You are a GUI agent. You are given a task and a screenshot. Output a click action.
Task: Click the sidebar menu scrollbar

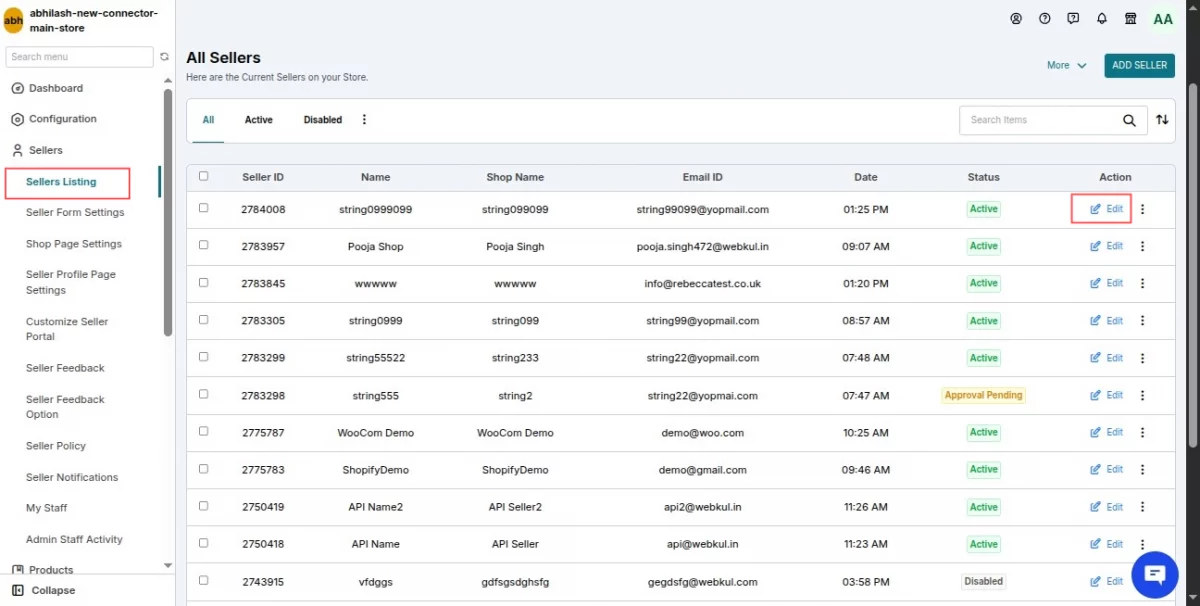point(168,215)
